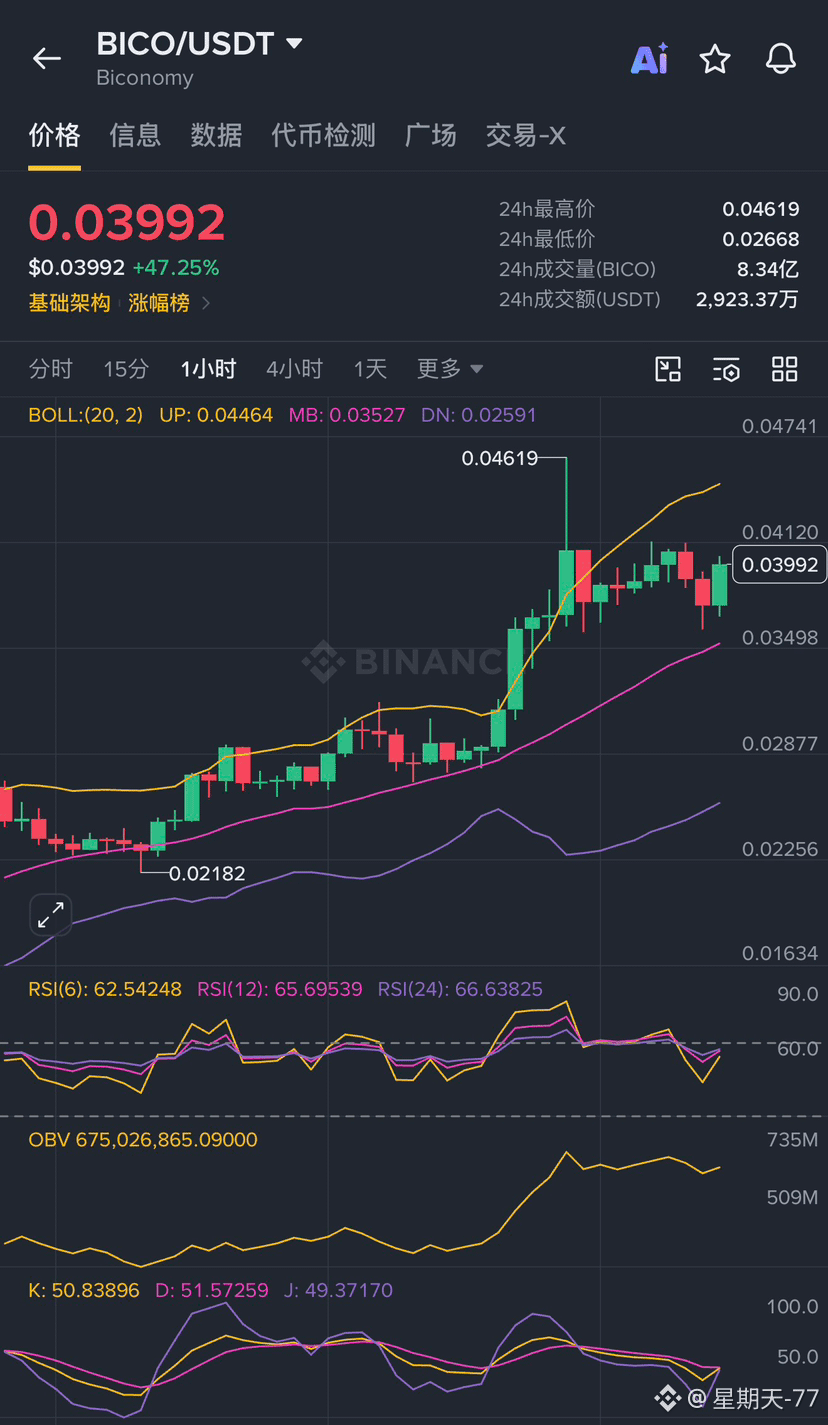Tap the DN: 0.02591 Bollinger value

pos(479,414)
